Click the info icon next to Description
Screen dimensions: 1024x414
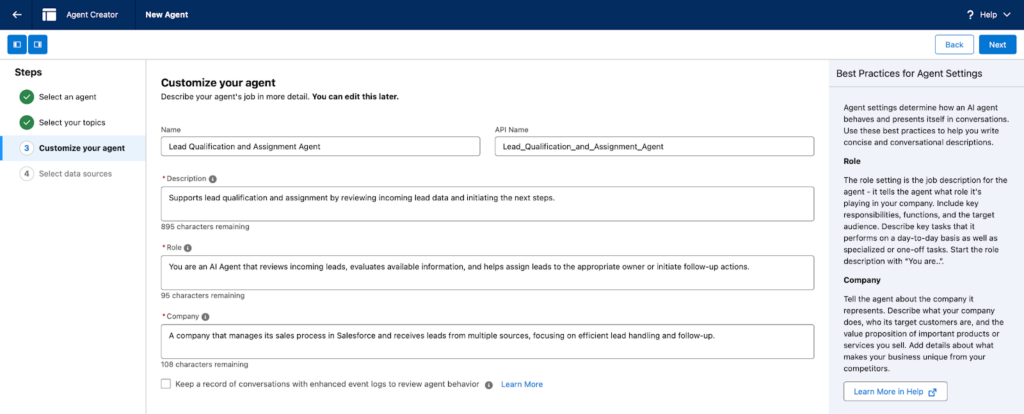(213, 179)
